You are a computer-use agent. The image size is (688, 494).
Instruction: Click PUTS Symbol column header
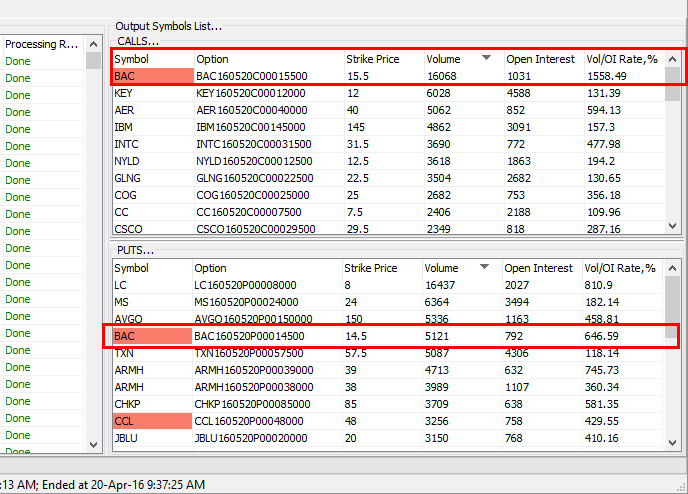[x=152, y=268]
